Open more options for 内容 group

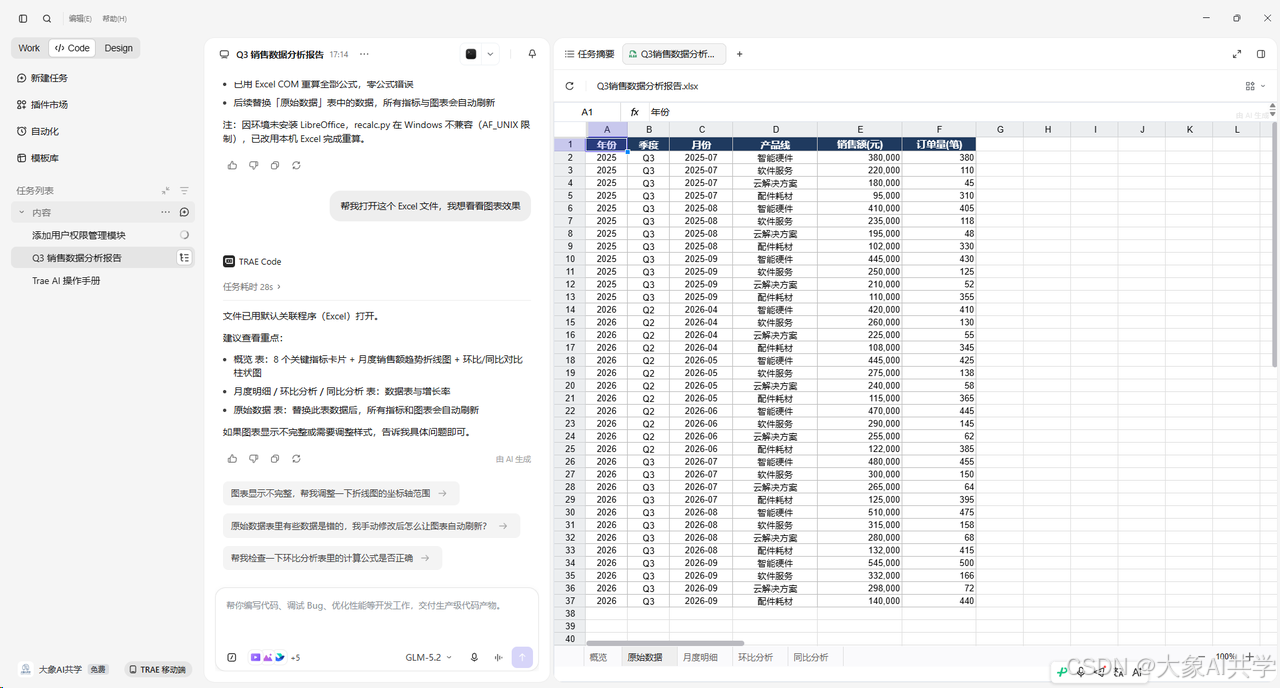tap(166, 212)
